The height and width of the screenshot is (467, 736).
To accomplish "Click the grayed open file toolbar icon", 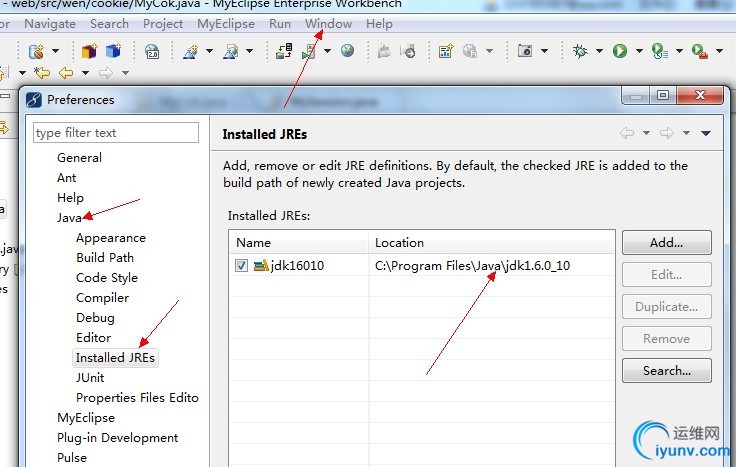I will 384,51.
